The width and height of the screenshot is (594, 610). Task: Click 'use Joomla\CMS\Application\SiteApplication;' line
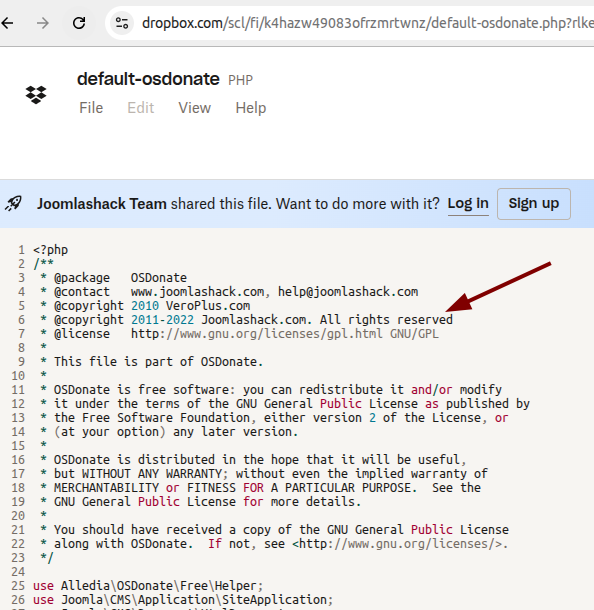pos(183,600)
